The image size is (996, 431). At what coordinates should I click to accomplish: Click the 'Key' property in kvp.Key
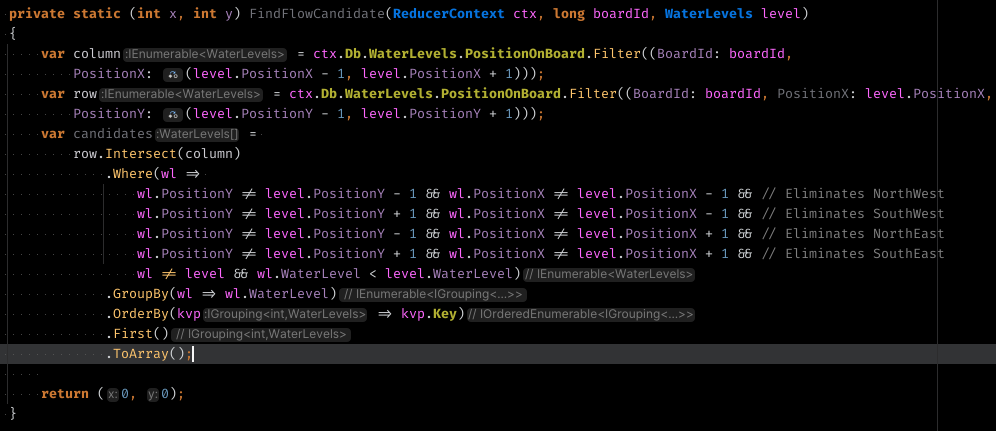click(445, 314)
